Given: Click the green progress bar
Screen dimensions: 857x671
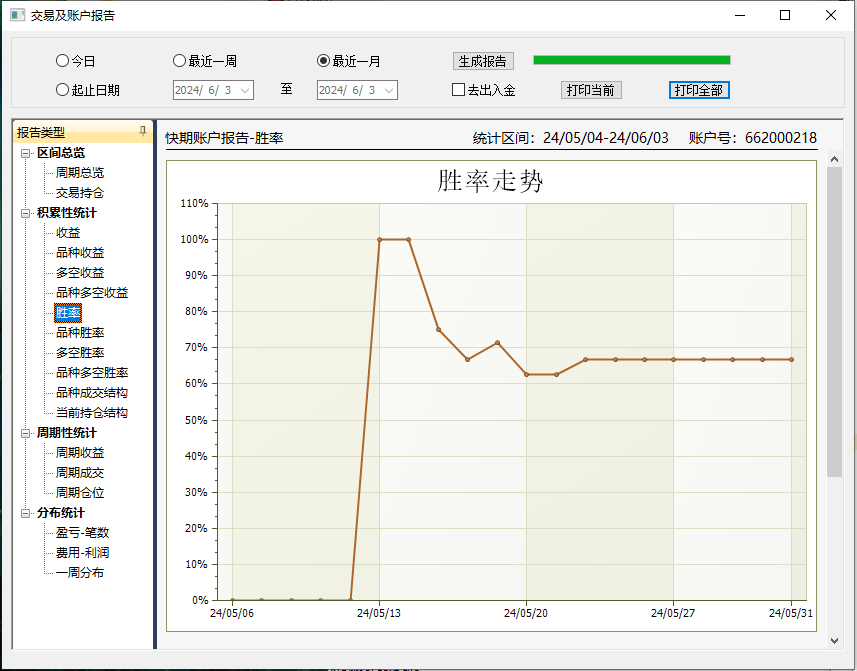Looking at the screenshot, I should pos(631,60).
